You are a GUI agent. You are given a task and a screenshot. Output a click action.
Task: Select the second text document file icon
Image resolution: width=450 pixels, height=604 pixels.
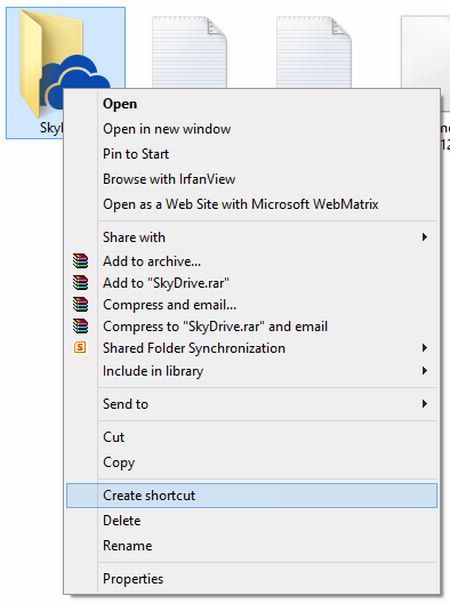click(314, 52)
